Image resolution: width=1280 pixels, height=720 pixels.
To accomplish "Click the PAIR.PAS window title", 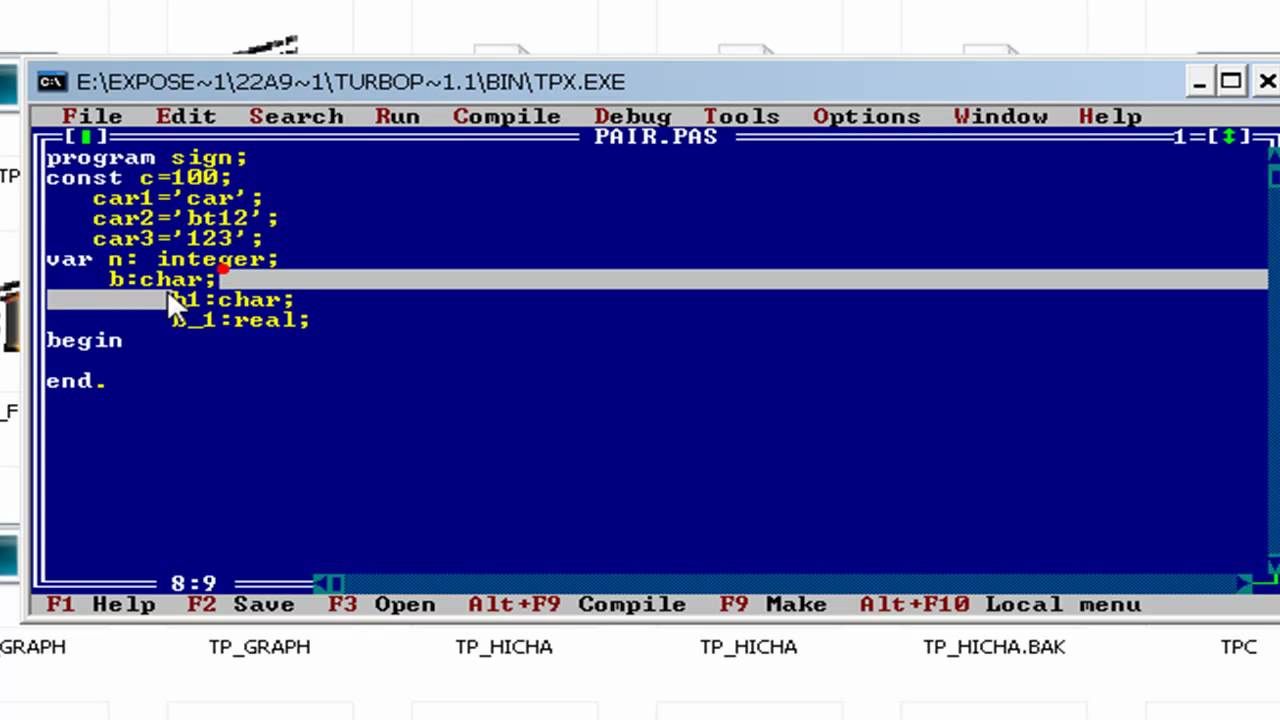I will point(656,137).
